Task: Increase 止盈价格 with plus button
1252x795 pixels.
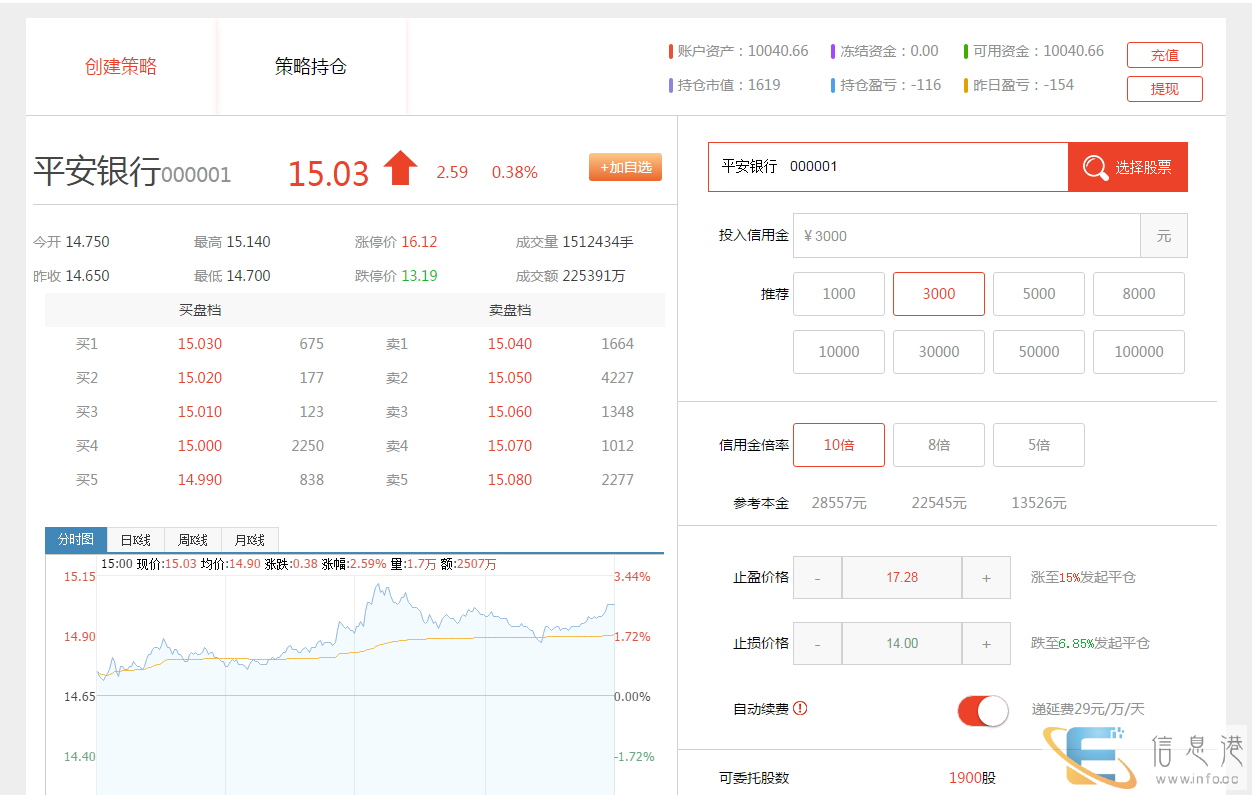Action: 986,578
